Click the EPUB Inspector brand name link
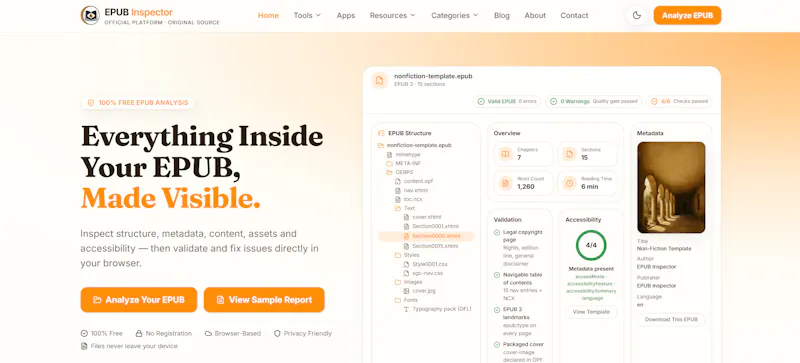The image size is (800, 363). click(x=138, y=12)
